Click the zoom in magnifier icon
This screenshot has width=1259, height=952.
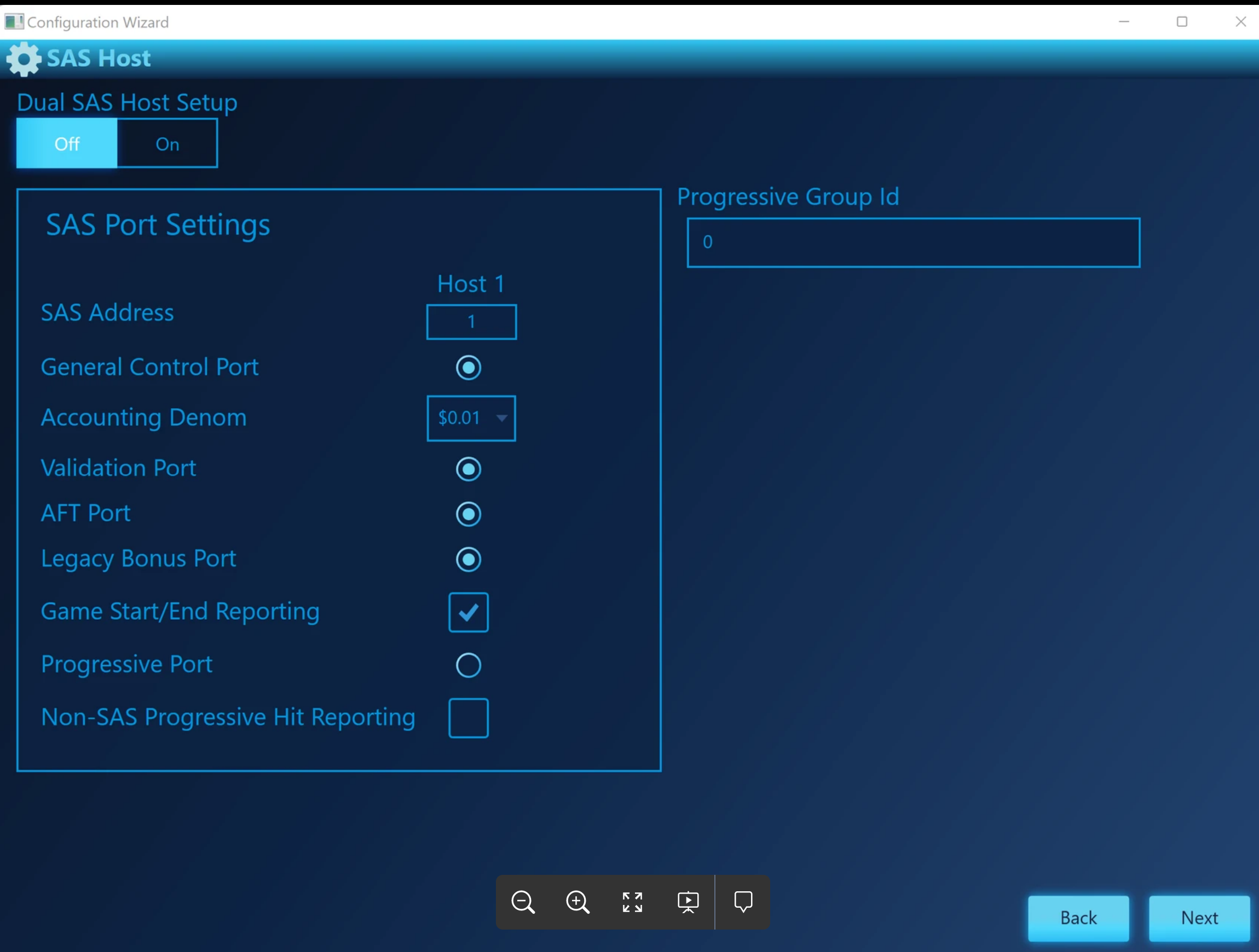[577, 902]
